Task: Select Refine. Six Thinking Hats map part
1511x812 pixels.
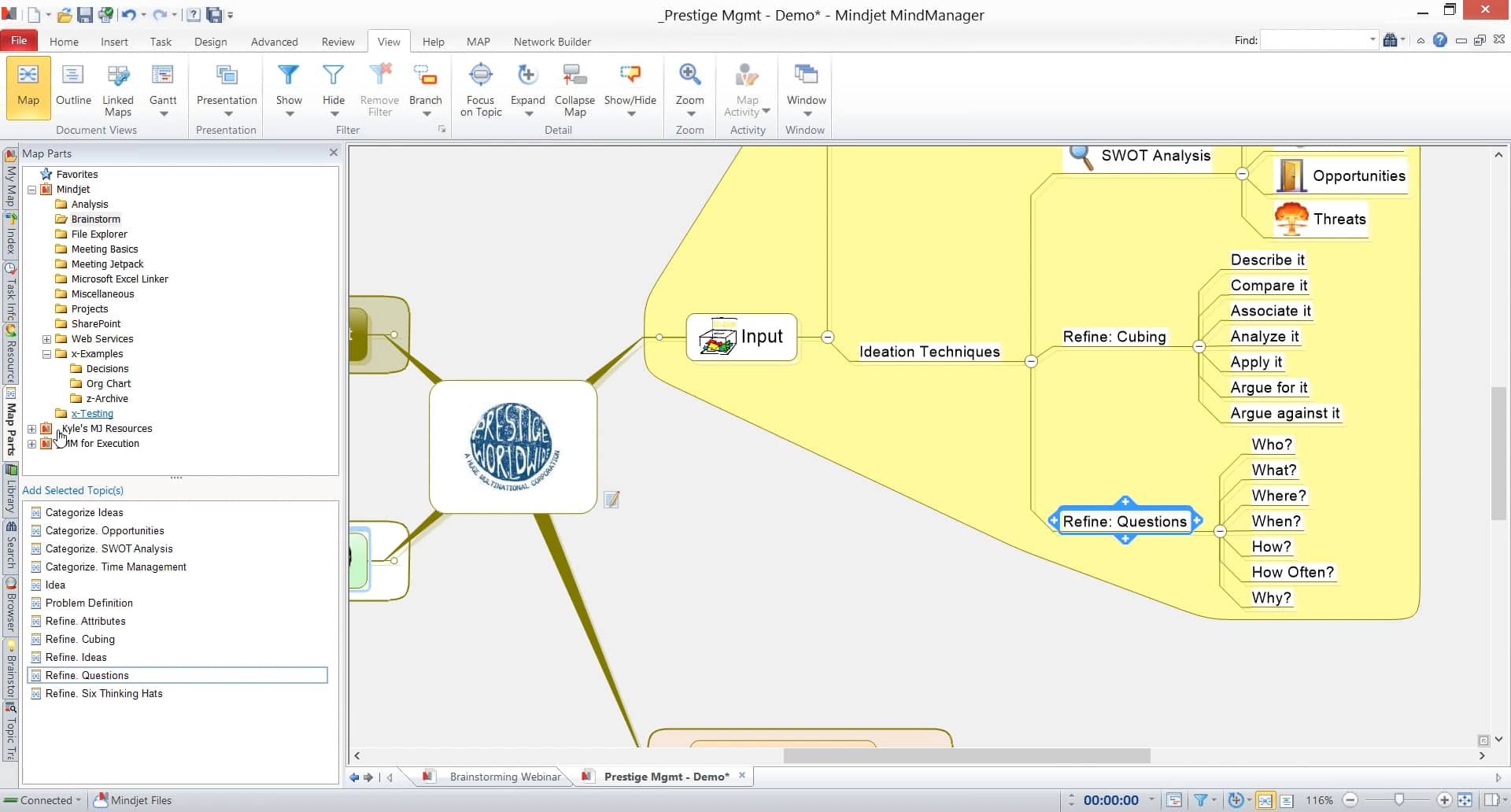Action: (x=103, y=693)
